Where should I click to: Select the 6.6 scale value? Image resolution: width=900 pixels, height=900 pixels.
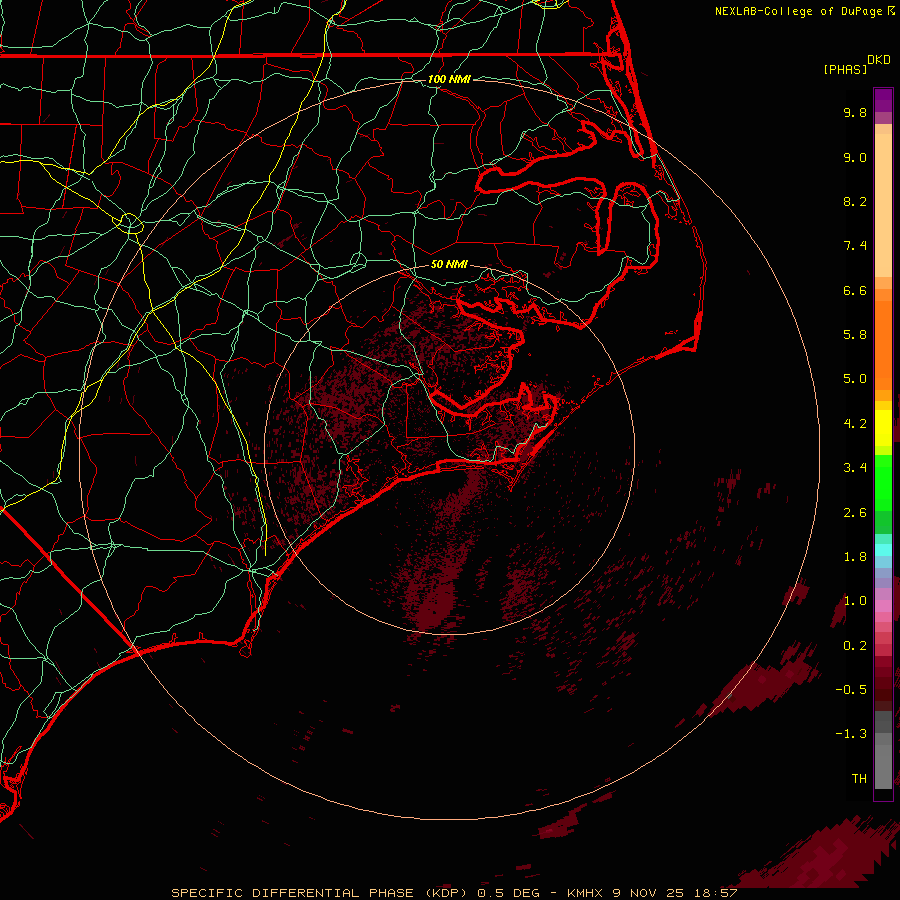[855, 290]
